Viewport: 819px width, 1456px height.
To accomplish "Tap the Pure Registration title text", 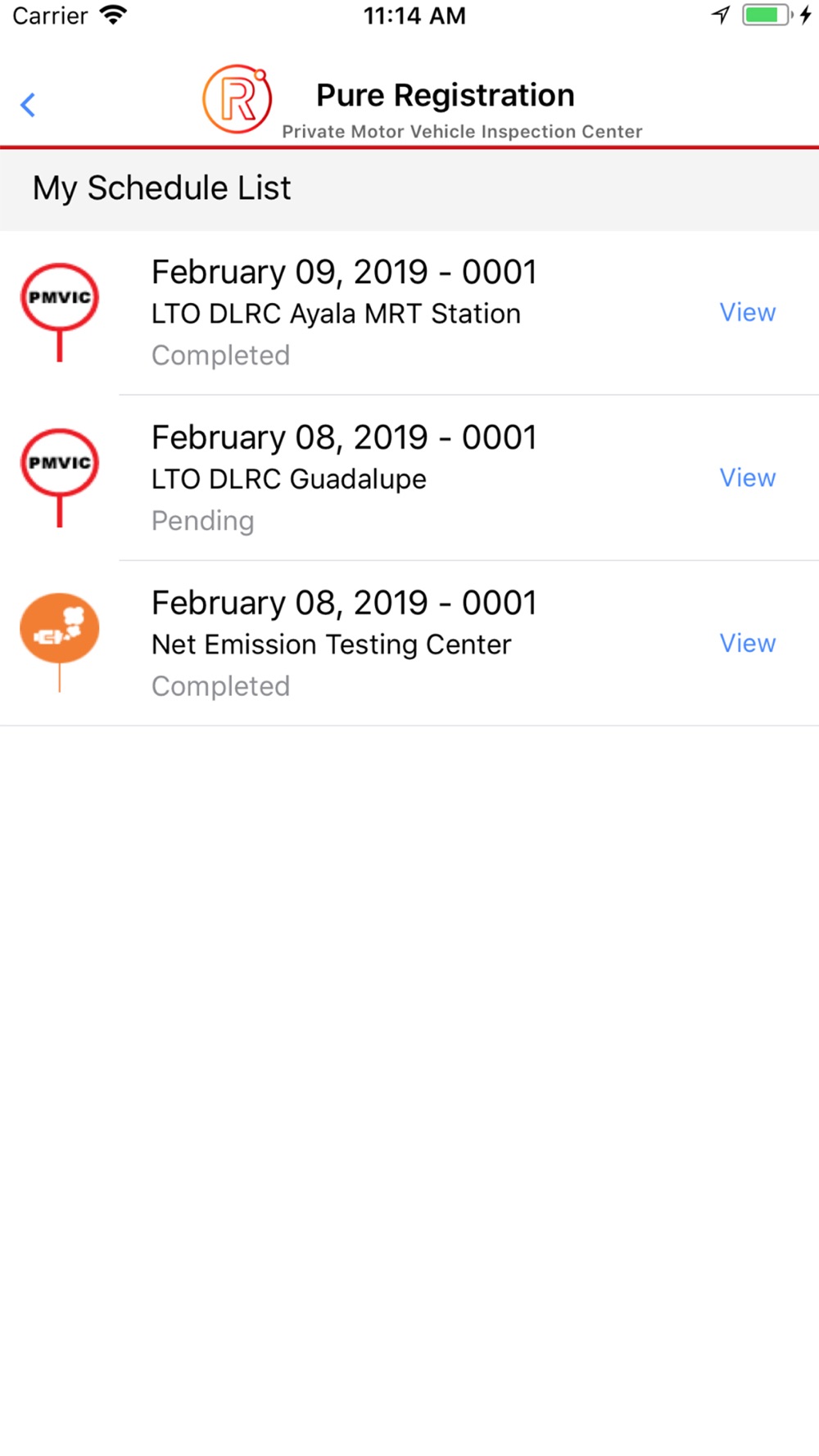I will tap(445, 96).
